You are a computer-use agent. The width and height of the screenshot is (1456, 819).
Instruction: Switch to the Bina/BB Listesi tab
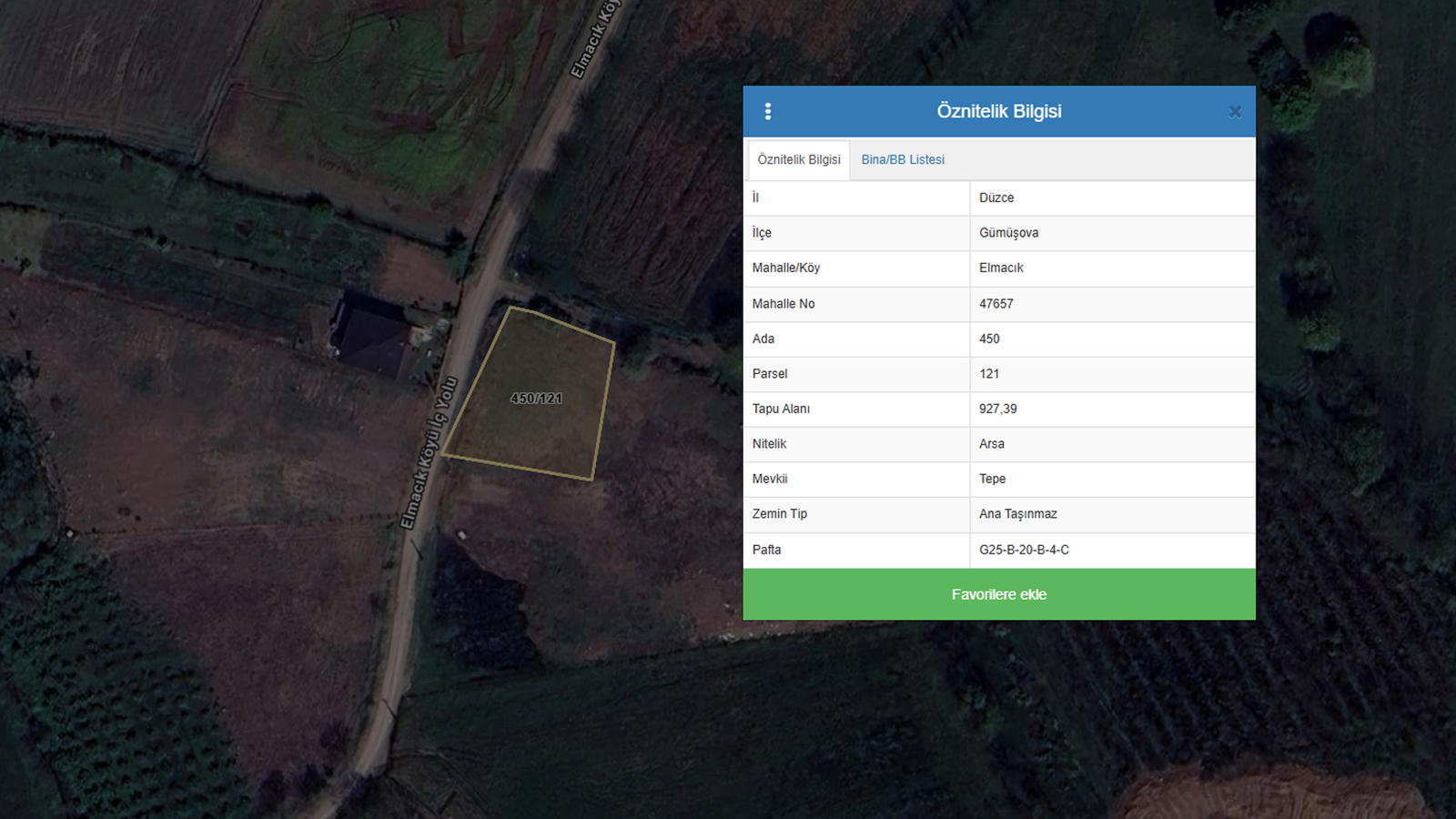902,159
